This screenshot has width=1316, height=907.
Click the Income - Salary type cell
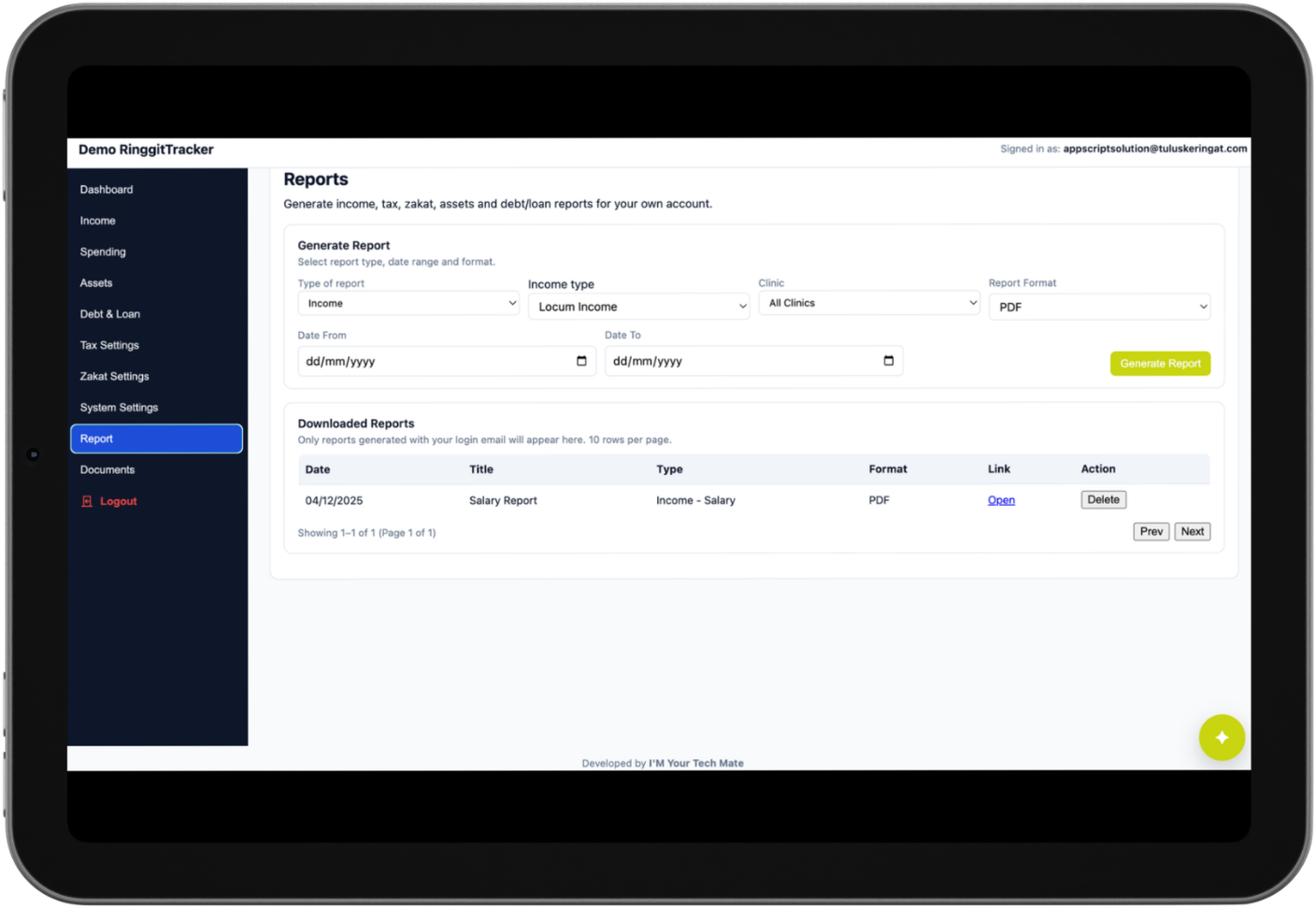click(695, 500)
